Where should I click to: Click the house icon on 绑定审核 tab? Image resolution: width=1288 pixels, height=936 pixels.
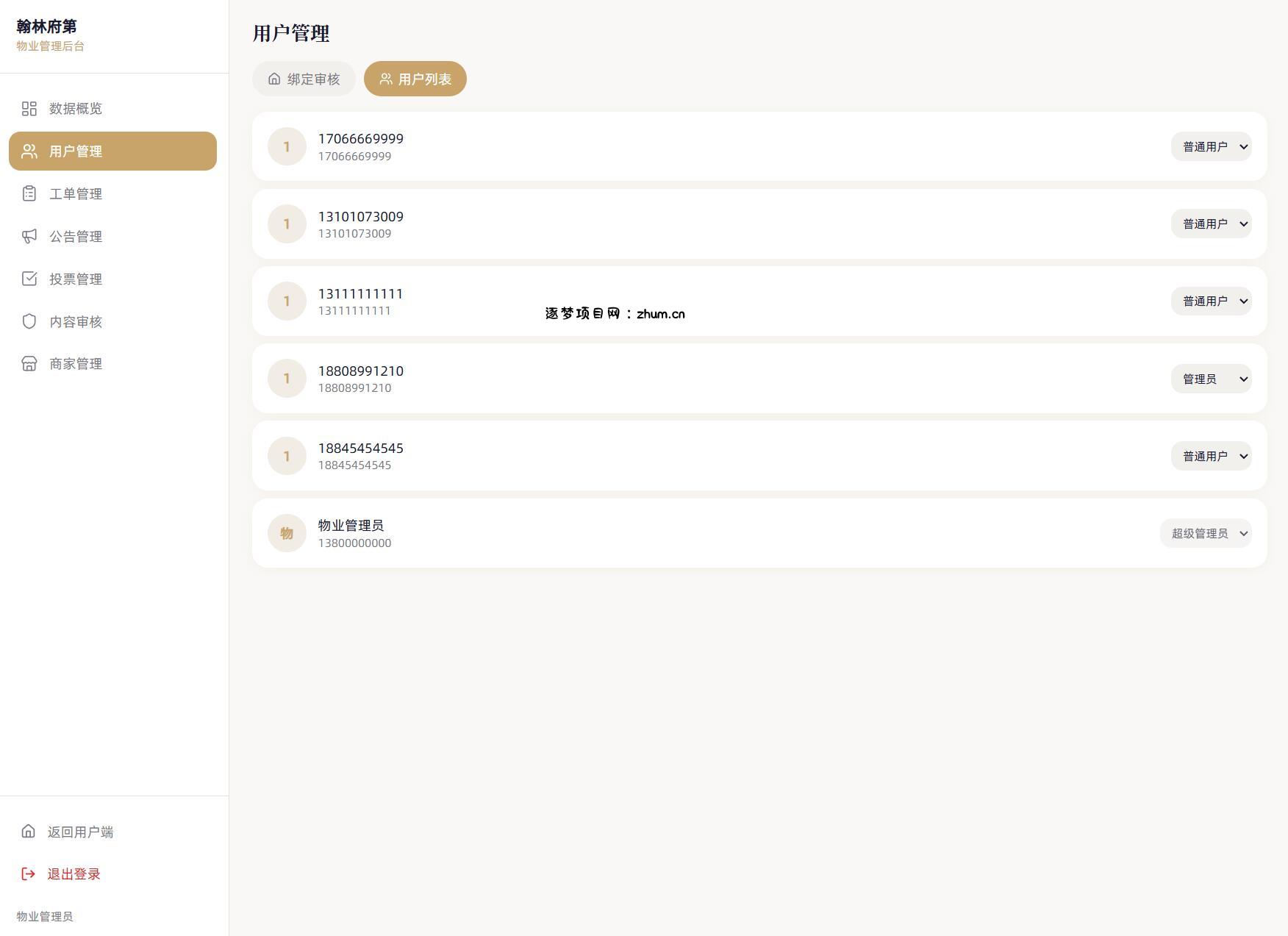point(274,79)
